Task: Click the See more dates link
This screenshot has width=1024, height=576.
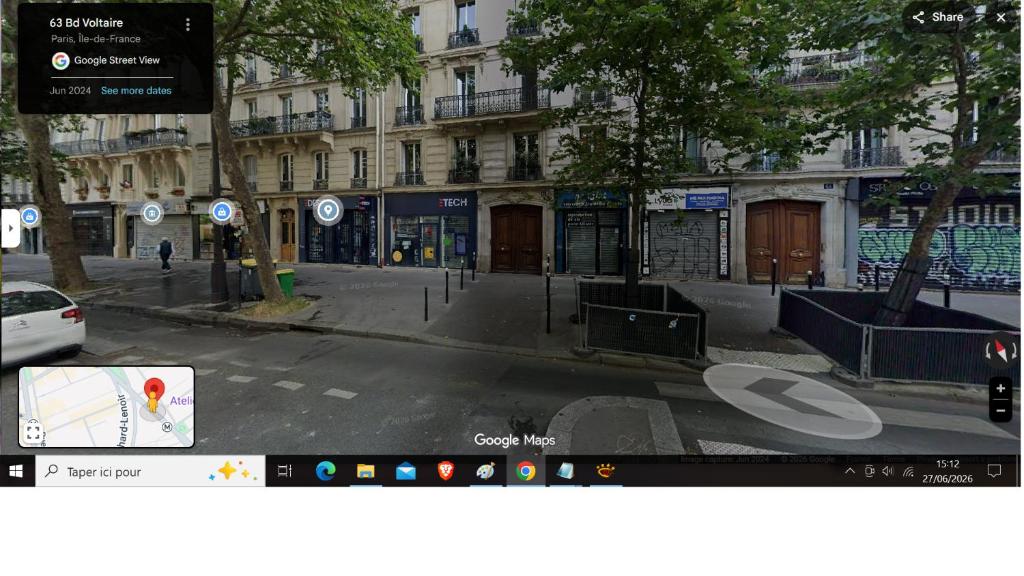Action: pyautogui.click(x=136, y=91)
